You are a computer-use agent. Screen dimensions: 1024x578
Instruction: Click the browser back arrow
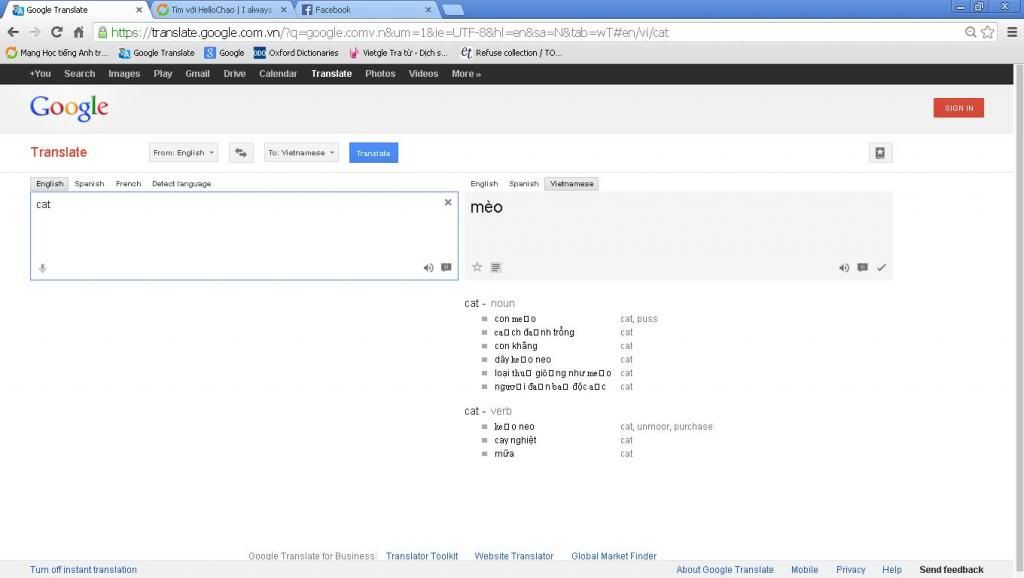(x=13, y=32)
